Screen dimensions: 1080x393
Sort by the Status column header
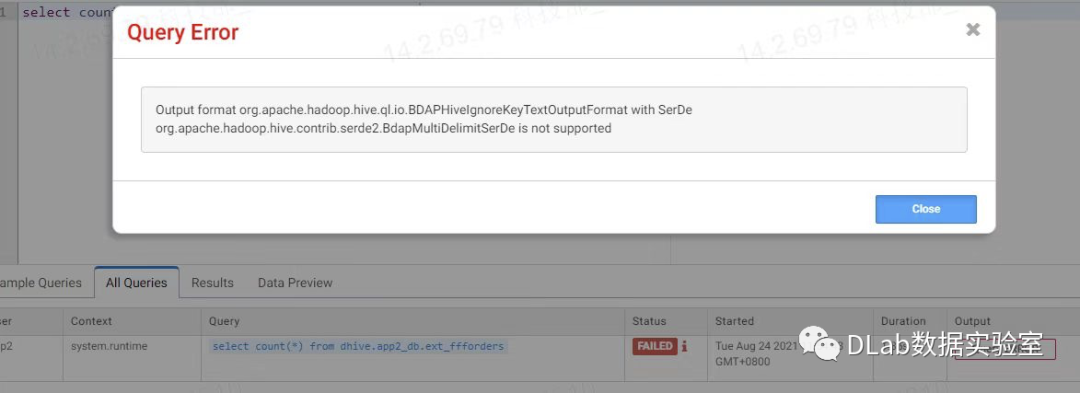coord(649,321)
